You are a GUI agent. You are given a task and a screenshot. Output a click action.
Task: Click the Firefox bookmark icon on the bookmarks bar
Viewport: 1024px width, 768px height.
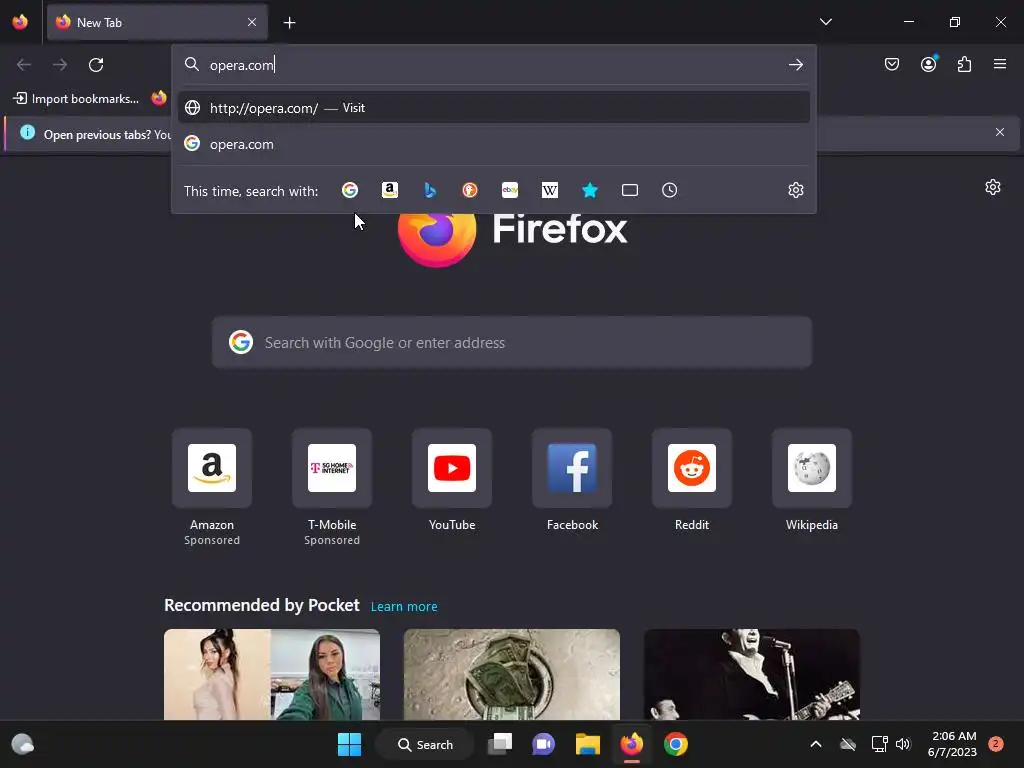coord(159,99)
